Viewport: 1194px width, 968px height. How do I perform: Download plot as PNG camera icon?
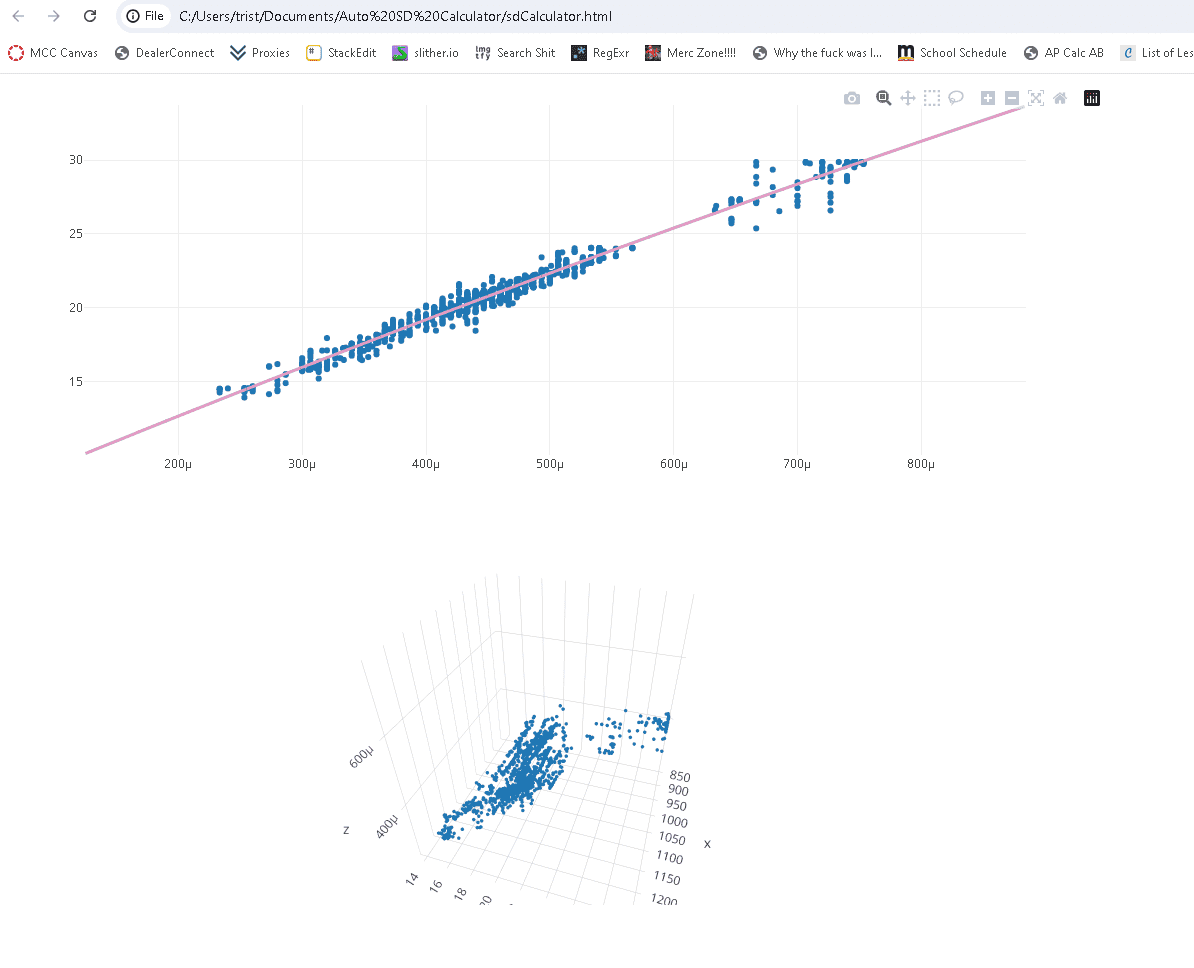tap(852, 98)
